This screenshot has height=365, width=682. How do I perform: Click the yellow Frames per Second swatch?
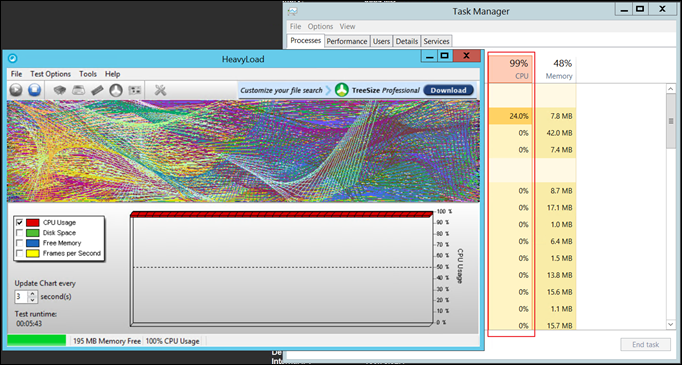[33, 253]
